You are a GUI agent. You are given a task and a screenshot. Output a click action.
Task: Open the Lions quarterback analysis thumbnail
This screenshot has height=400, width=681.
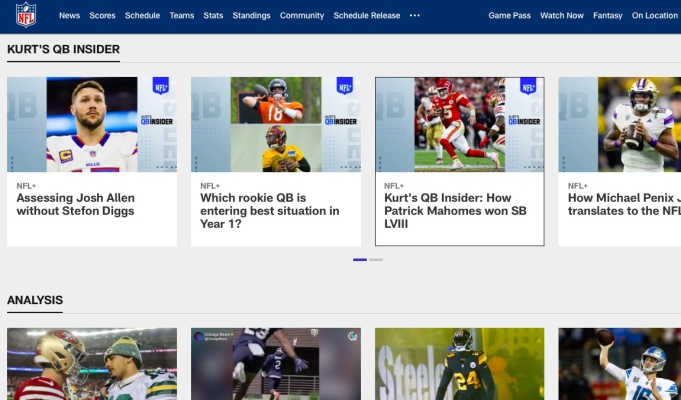(620, 364)
